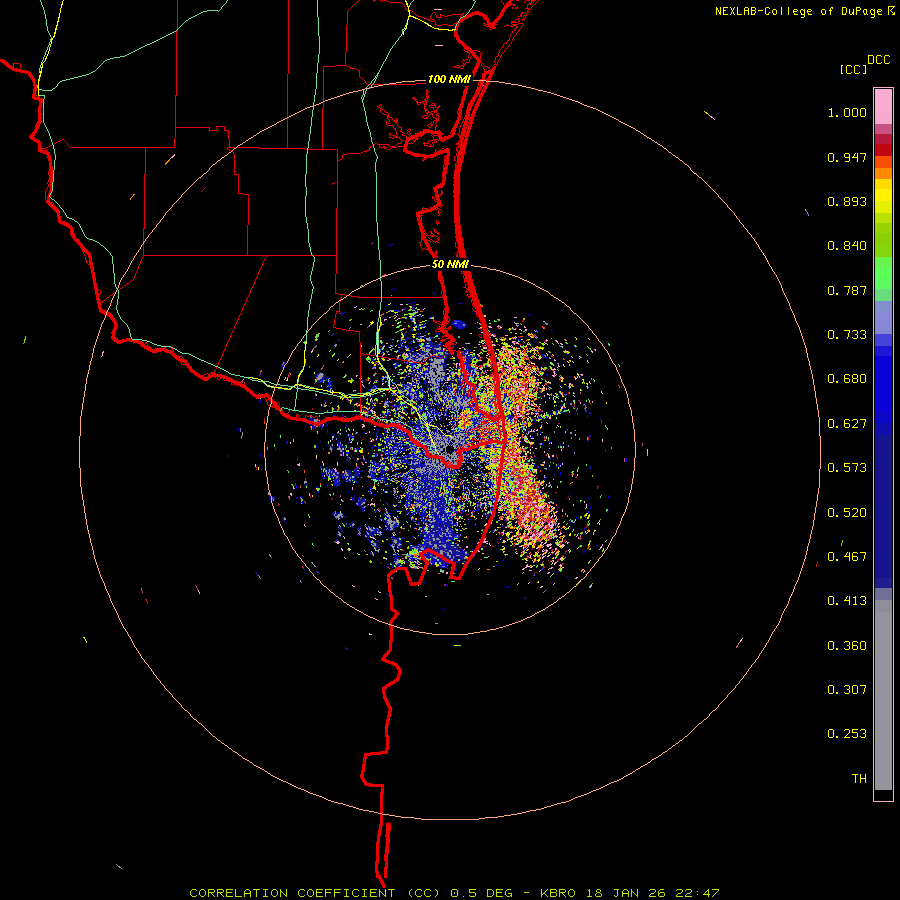Pick the gray low-value segment of the color bar
This screenshot has height=900, width=900.
tap(883, 695)
